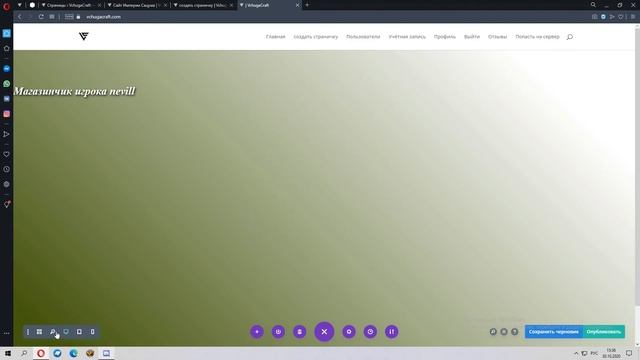Image resolution: width=640 pixels, height=360 pixels.
Task: Open page settings gear in purple toolbar
Action: click(349, 332)
